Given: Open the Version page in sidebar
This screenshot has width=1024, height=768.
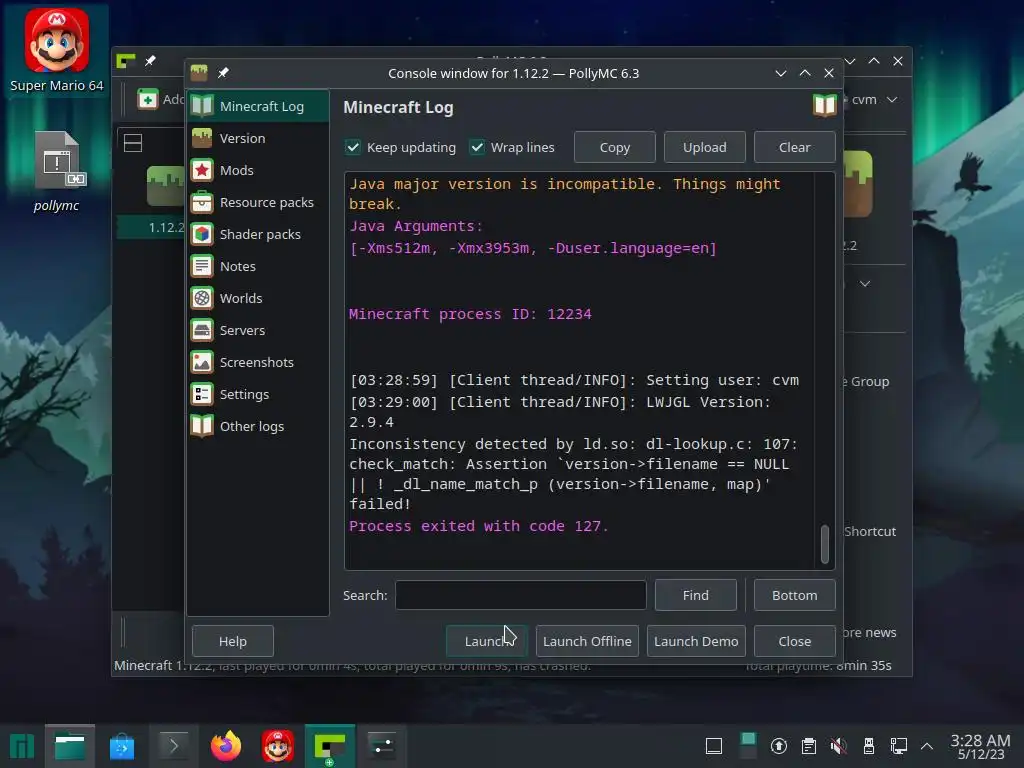Looking at the screenshot, I should pos(258,138).
